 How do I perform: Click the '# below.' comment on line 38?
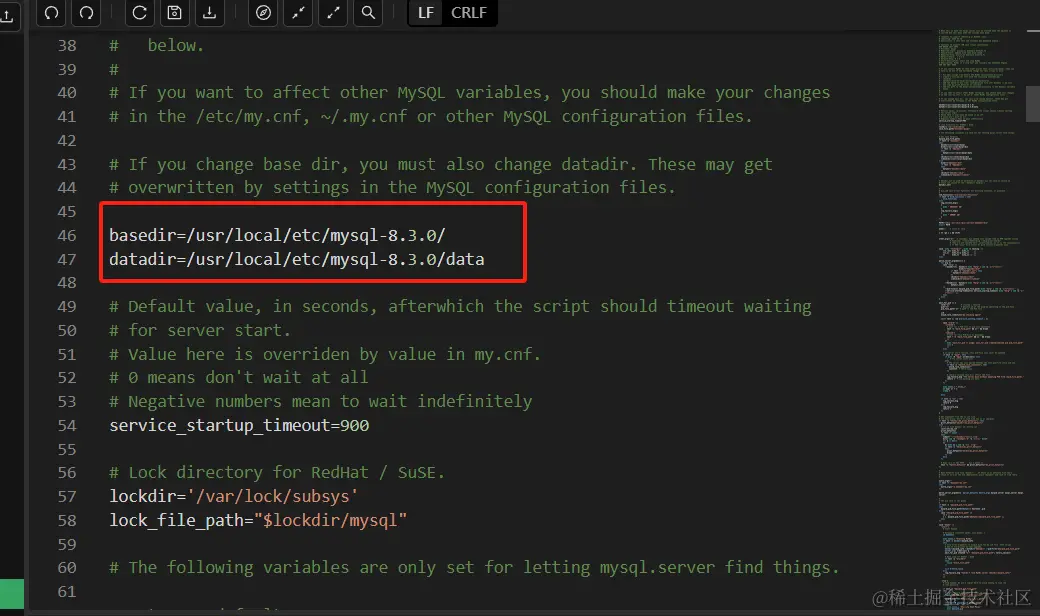tap(157, 46)
